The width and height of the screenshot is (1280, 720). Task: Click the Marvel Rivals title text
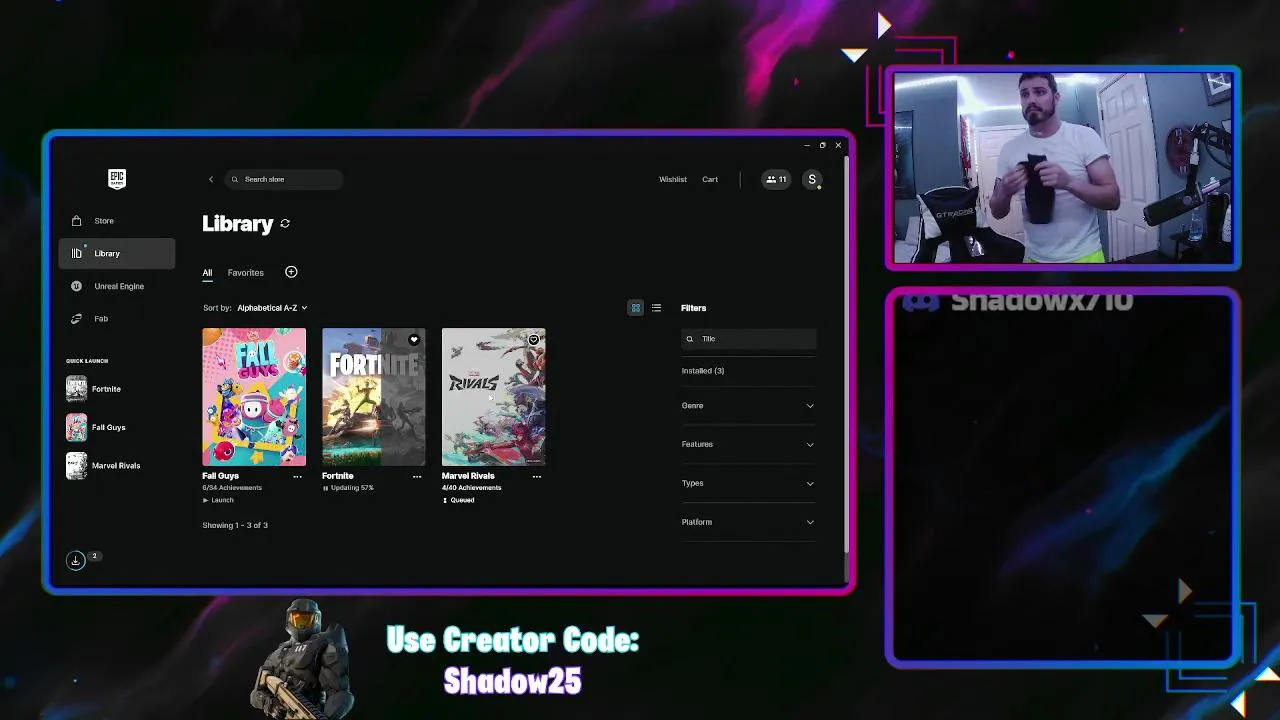pyautogui.click(x=468, y=476)
